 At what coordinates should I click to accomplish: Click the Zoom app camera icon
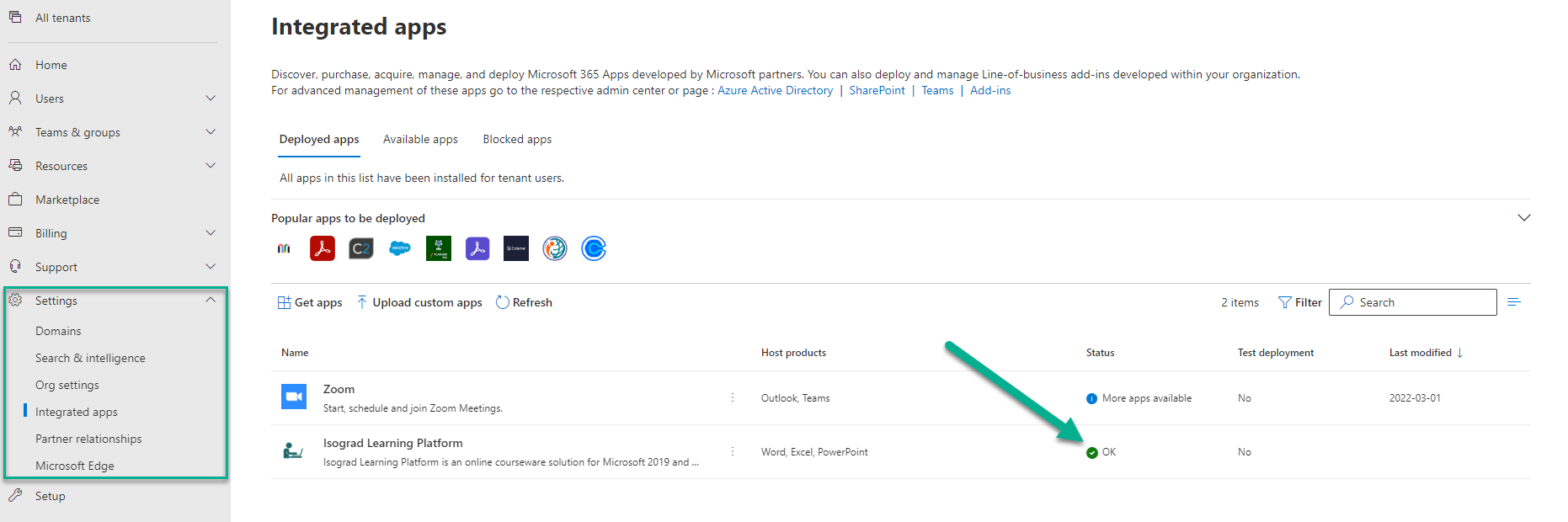(x=294, y=397)
